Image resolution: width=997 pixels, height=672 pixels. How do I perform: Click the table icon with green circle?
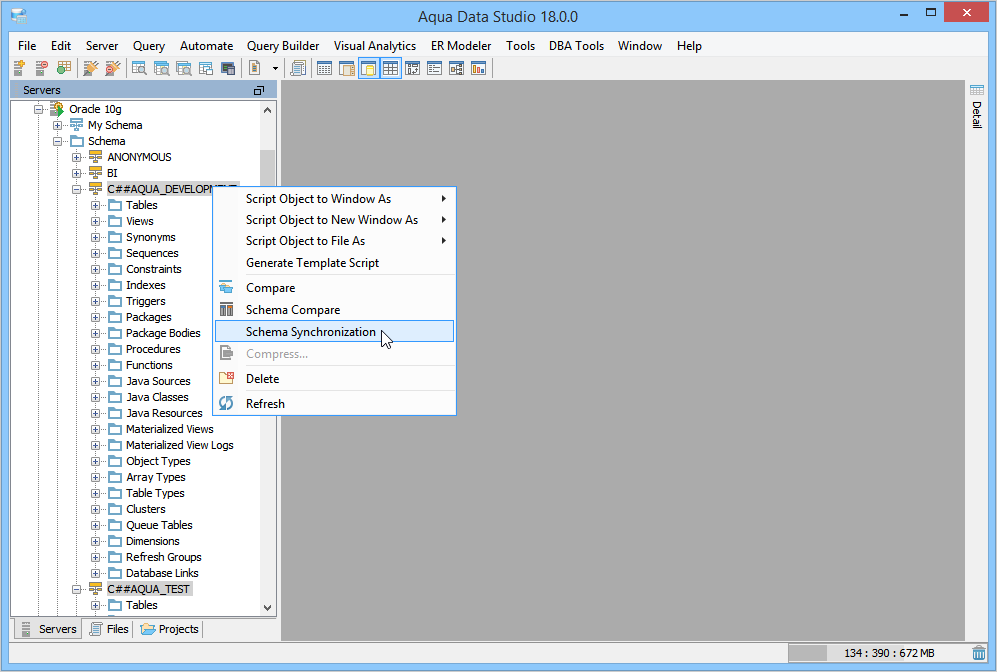(64, 68)
